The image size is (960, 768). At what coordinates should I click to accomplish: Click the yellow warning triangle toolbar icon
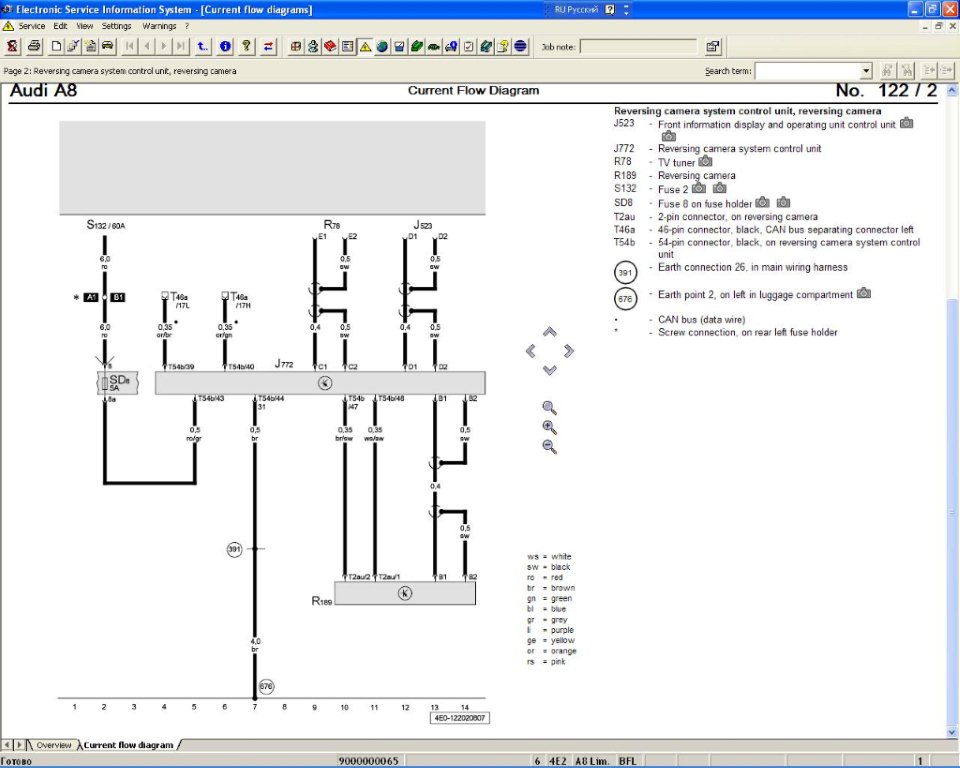[365, 46]
